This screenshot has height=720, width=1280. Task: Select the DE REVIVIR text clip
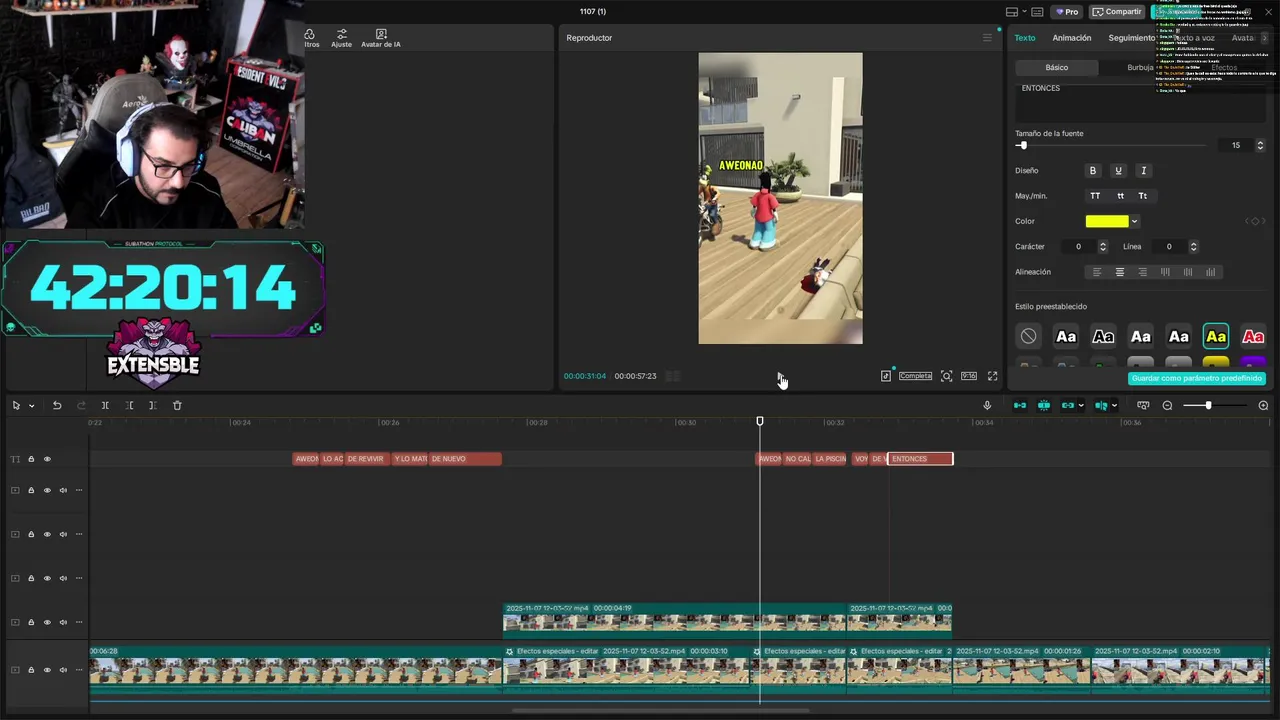point(367,459)
